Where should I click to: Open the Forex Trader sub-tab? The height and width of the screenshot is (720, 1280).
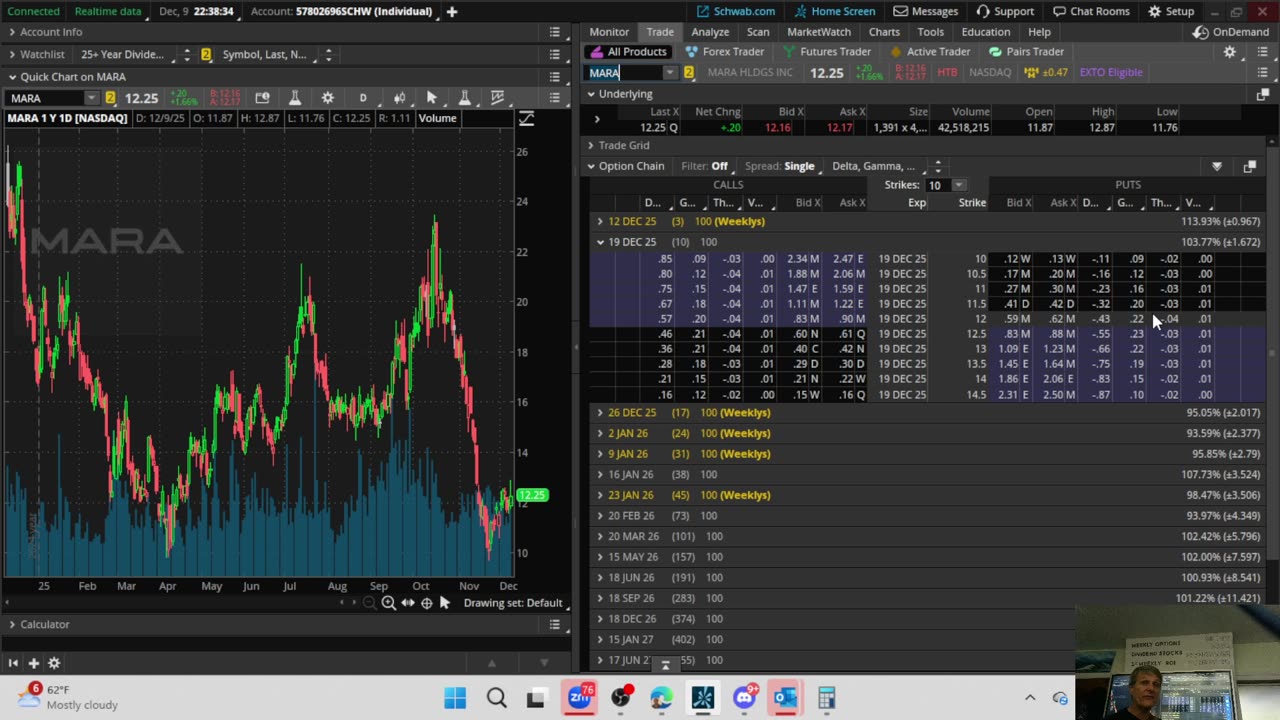pyautogui.click(x=725, y=52)
